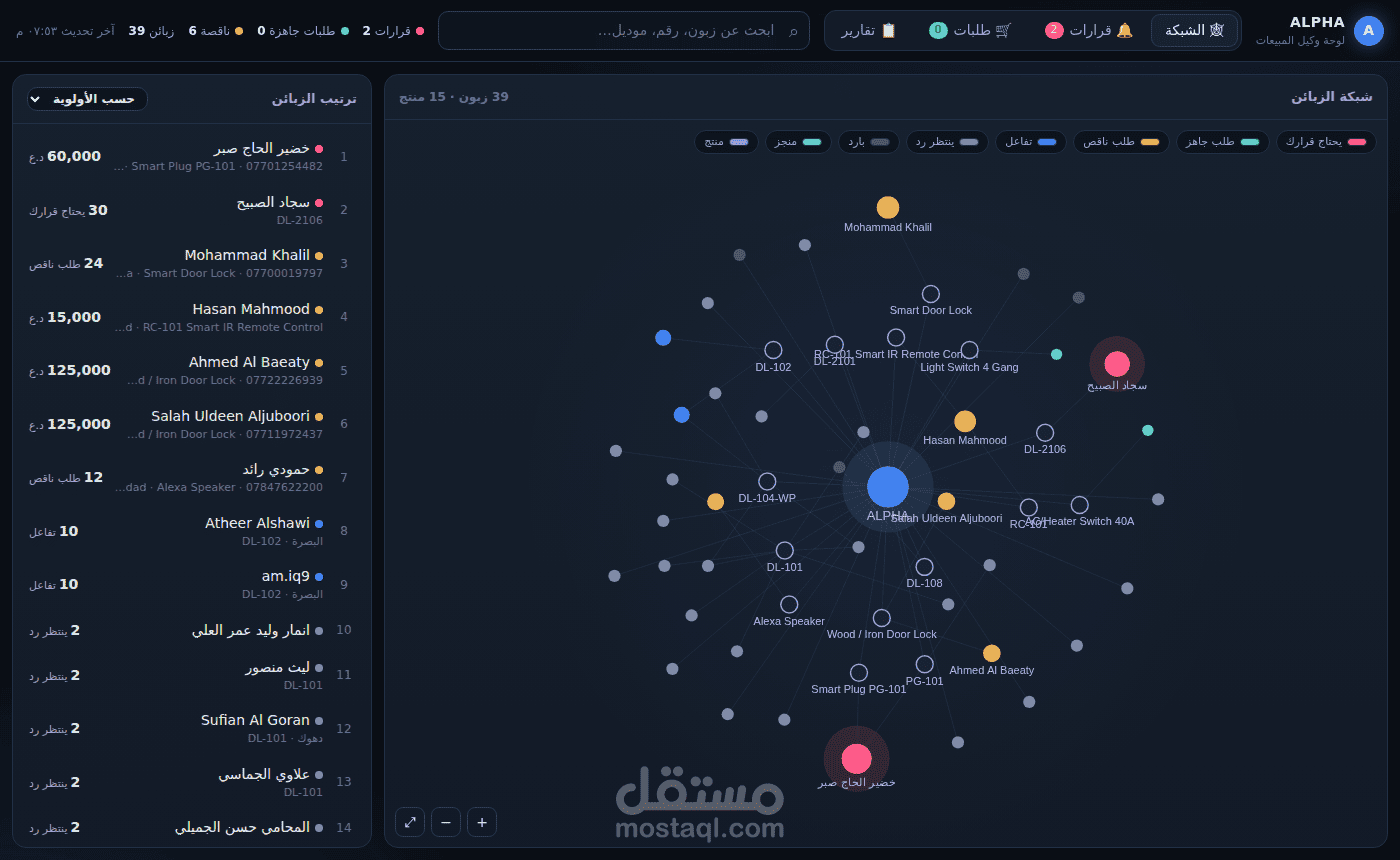1400x860 pixels.
Task: Open customer row خضير الحاج صبر
Action: [x=192, y=156]
